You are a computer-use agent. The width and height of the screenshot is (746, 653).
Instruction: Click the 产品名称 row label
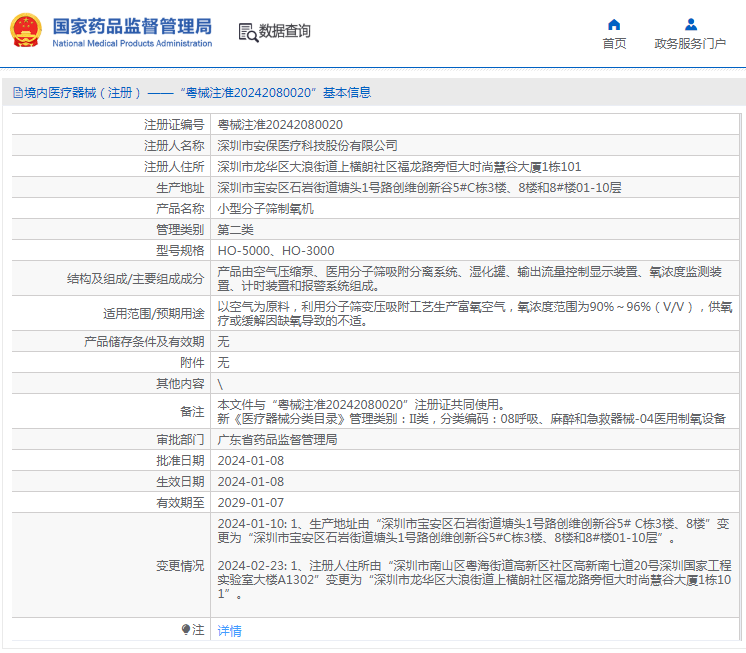click(x=180, y=208)
